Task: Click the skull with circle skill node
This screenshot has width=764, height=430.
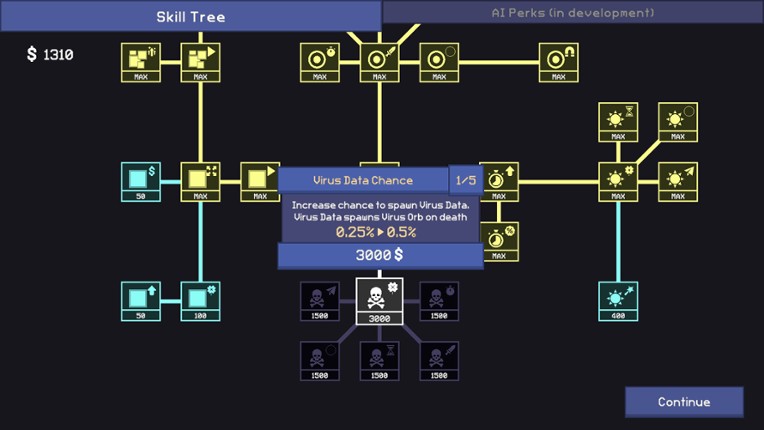Action: pos(320,360)
